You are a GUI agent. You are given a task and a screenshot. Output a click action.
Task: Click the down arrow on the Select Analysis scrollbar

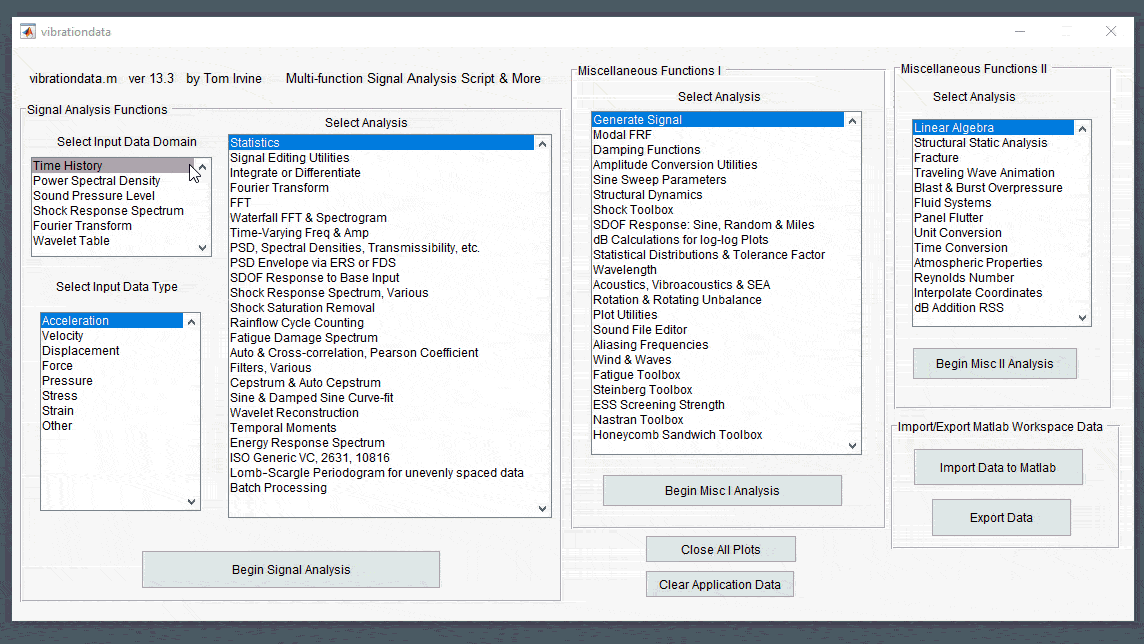pyautogui.click(x=541, y=508)
